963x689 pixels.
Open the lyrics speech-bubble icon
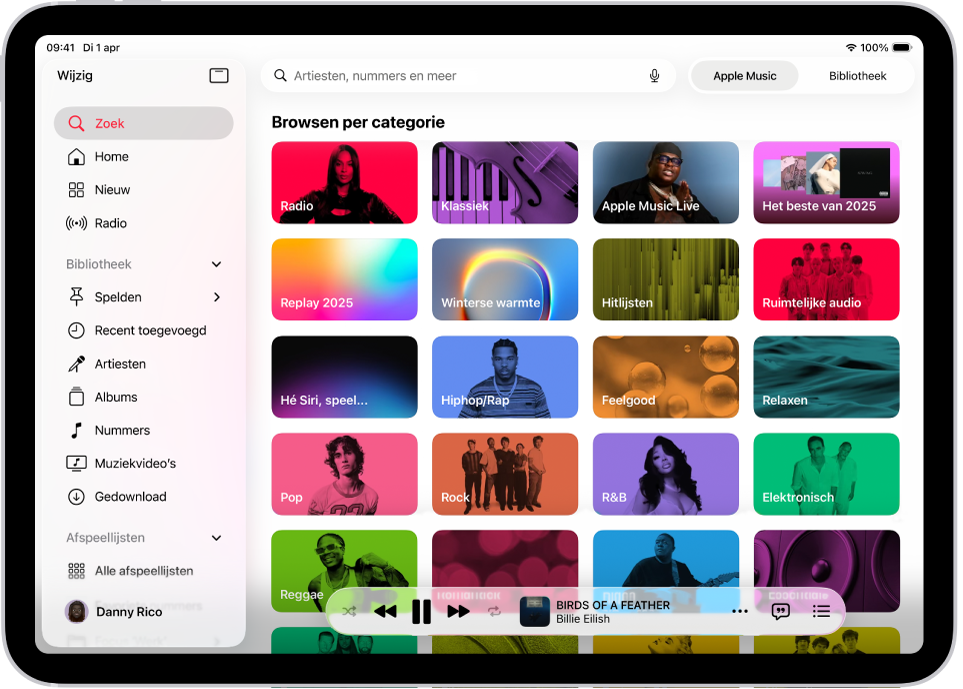(x=781, y=612)
